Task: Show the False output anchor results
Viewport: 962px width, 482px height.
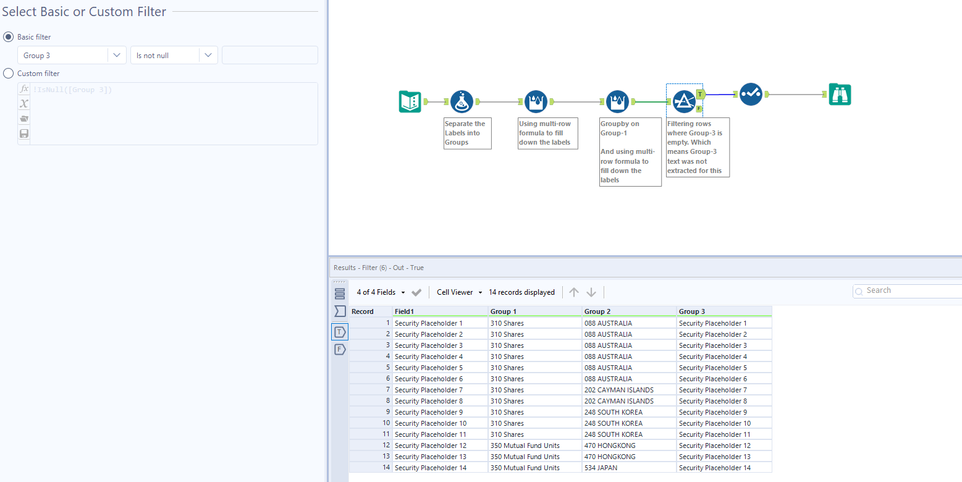Action: pos(340,350)
